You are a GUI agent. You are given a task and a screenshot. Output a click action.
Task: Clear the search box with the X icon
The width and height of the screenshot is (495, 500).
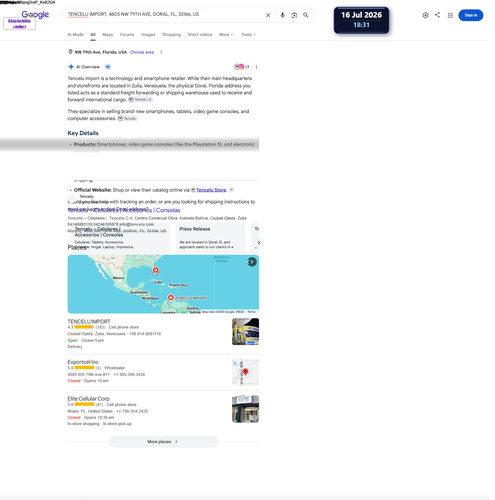[x=268, y=15]
